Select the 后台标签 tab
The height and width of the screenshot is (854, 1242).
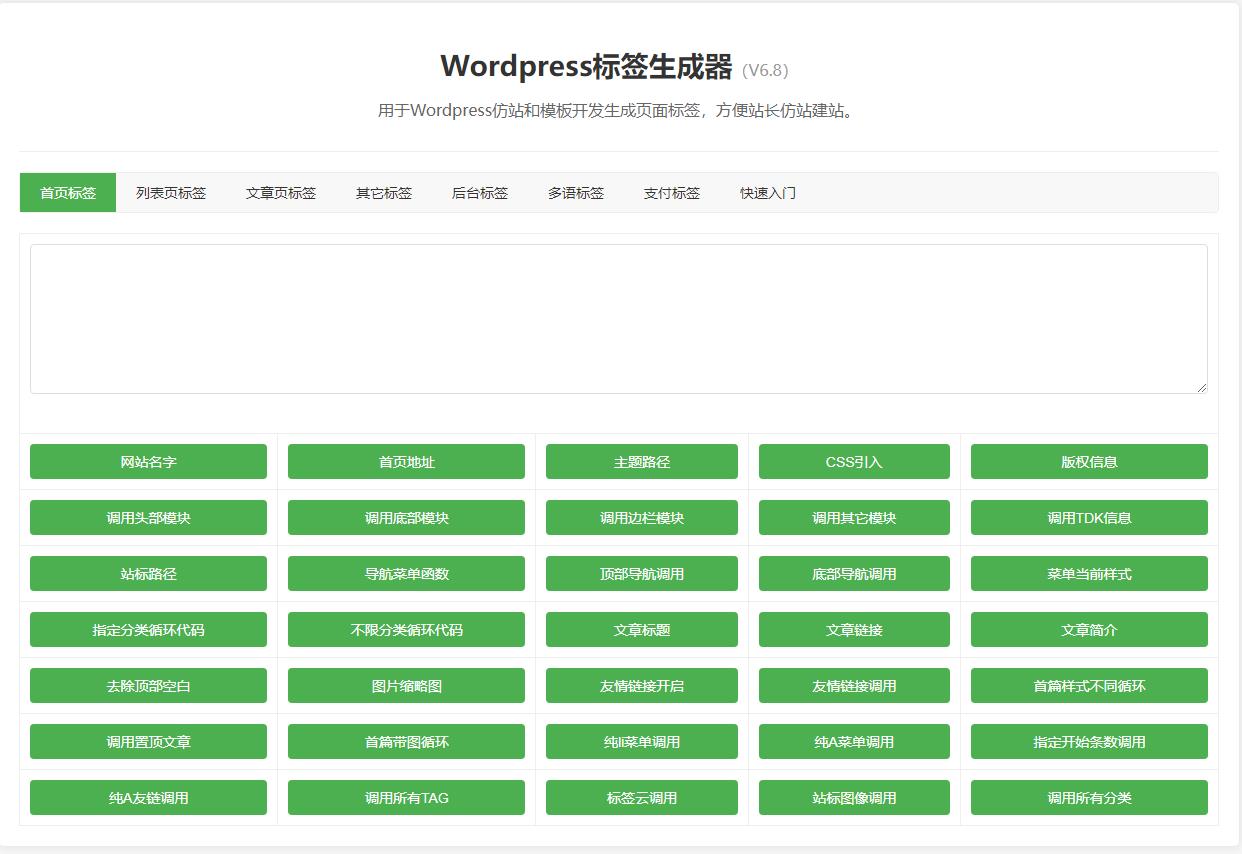(x=479, y=193)
